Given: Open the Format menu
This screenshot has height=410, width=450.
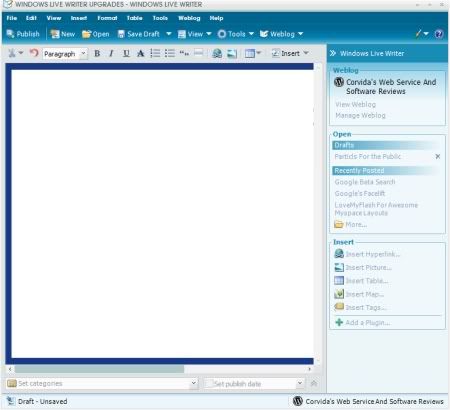Looking at the screenshot, I should [107, 18].
